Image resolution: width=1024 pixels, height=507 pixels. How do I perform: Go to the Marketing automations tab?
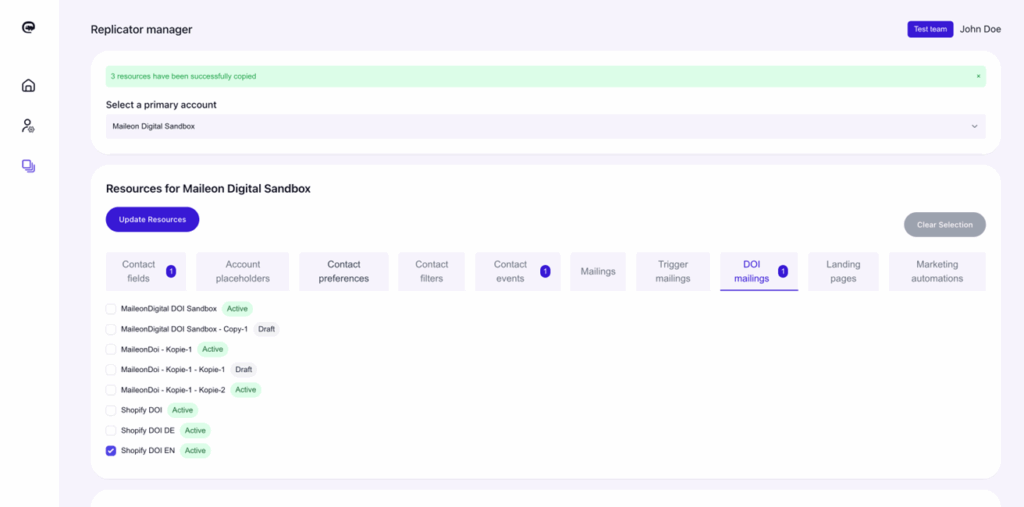coord(936,271)
